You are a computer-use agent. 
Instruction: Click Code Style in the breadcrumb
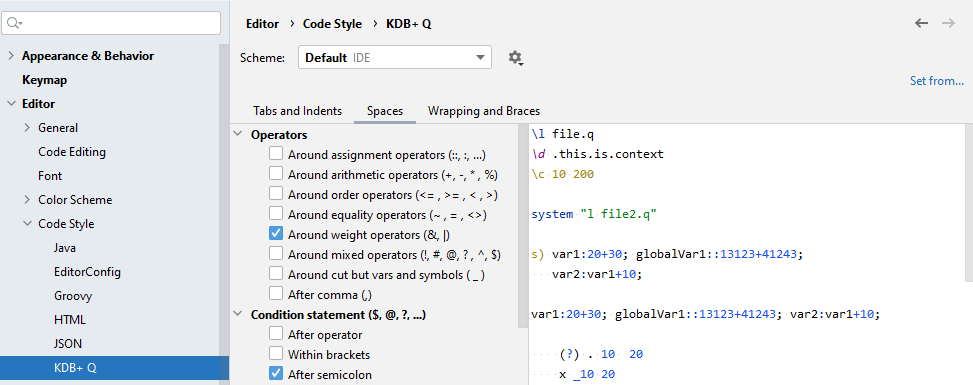(x=332, y=24)
